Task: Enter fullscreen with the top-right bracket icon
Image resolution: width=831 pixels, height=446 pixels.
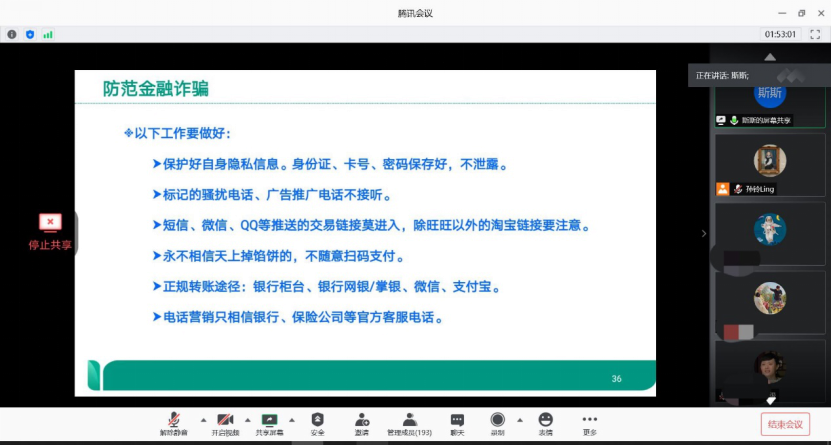Action: pos(815,34)
